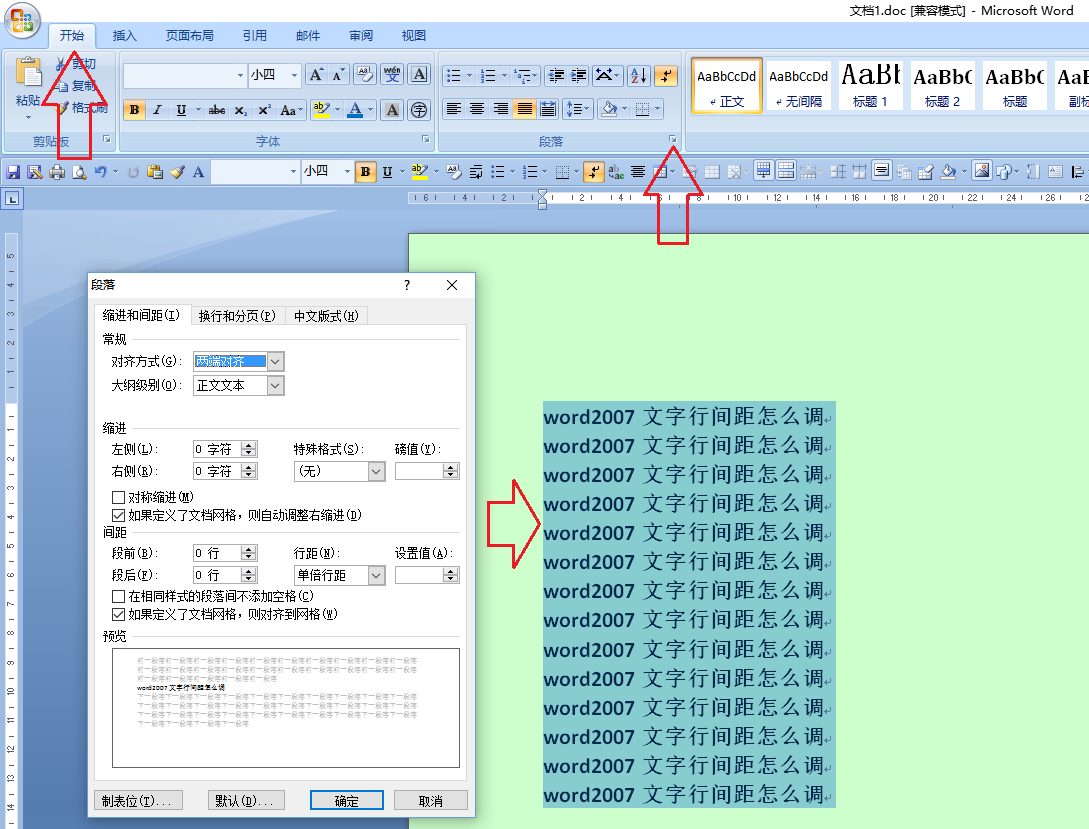Enable the 对称缩进 checkbox
The height and width of the screenshot is (829, 1089).
(x=118, y=497)
